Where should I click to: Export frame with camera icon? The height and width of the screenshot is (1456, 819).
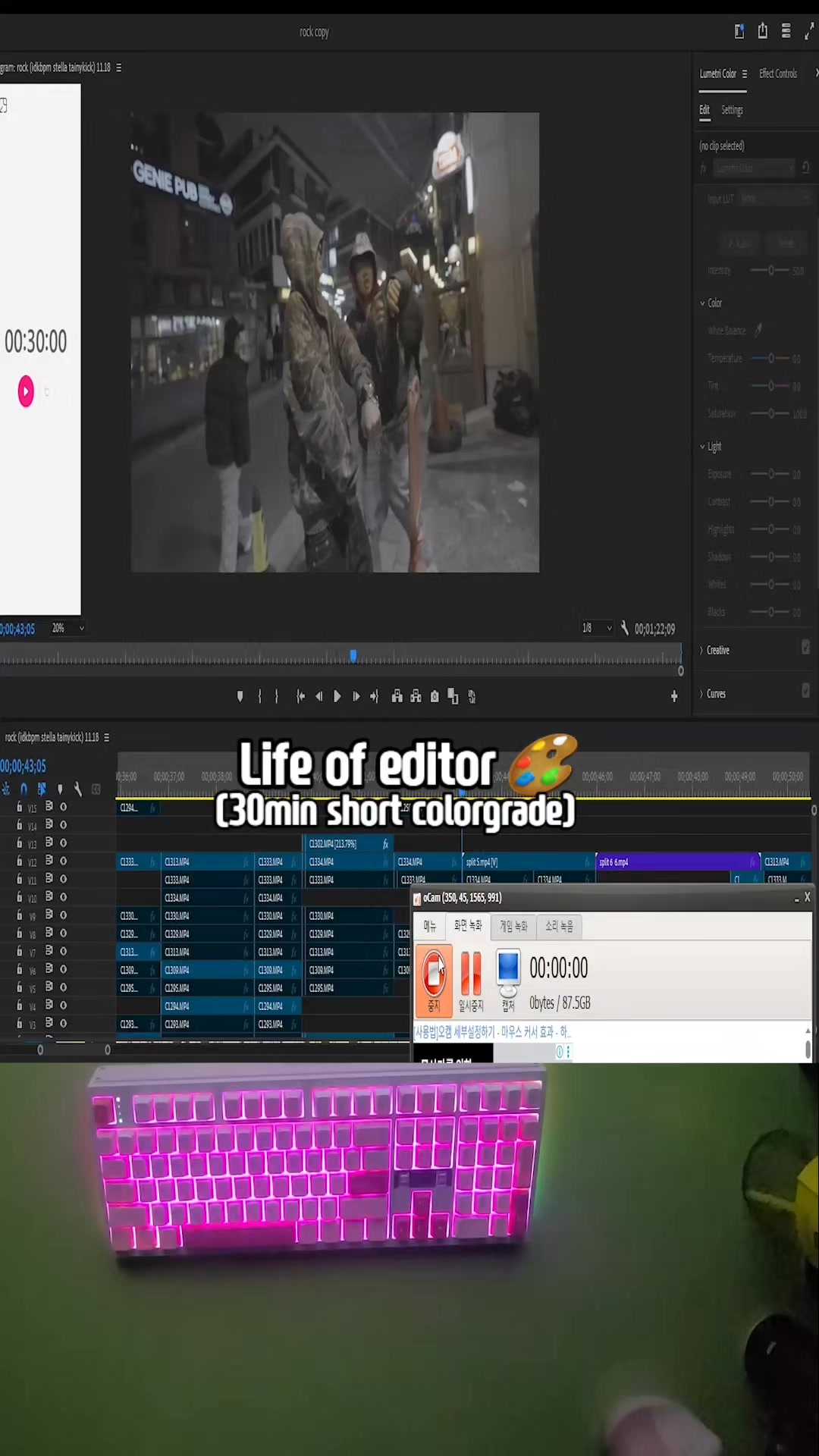[x=435, y=696]
